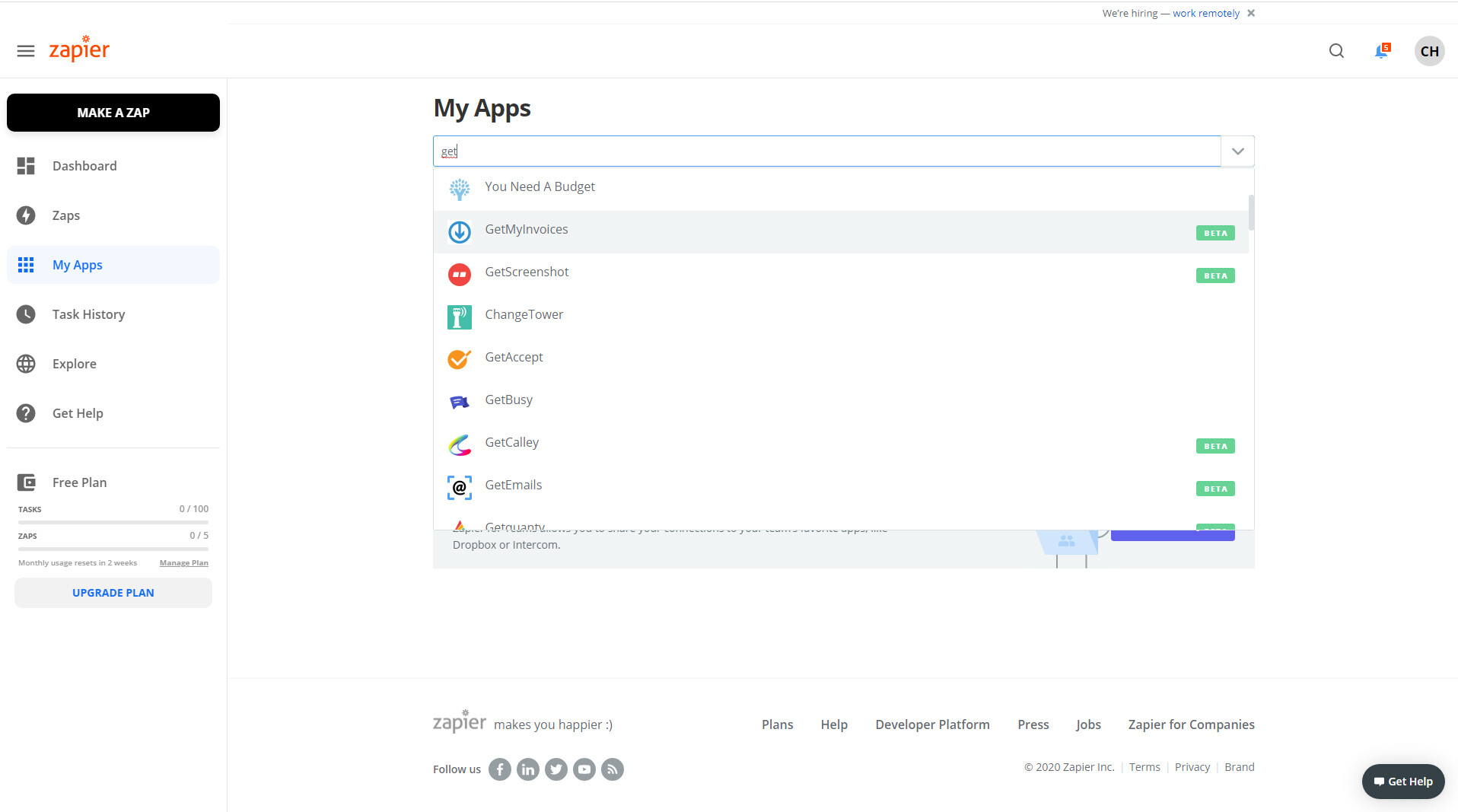
Task: Select ChangeTower from the list
Action: 841,317
